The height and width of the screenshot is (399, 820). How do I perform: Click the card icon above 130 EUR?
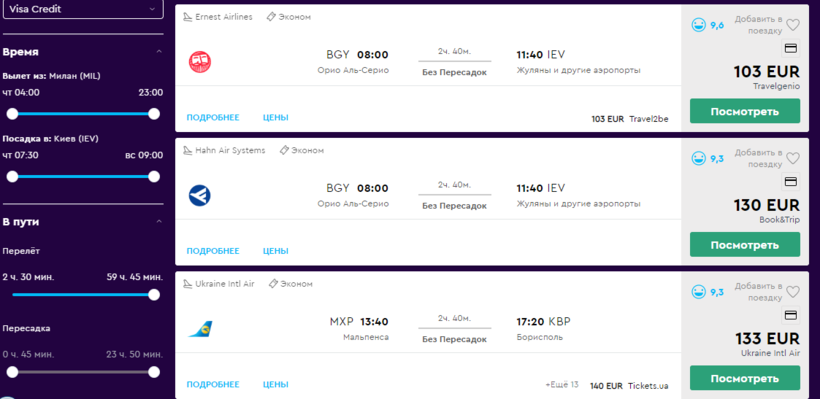(791, 182)
